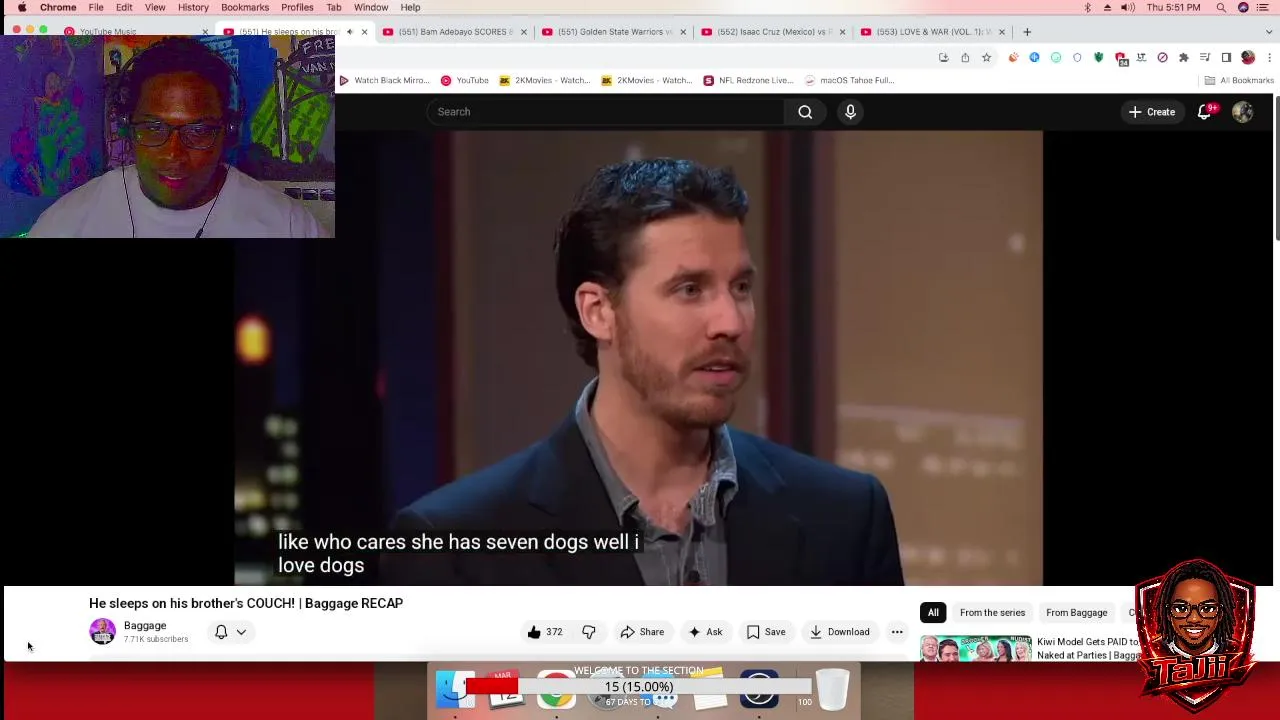Open the Baggage channel name link

pyautogui.click(x=145, y=626)
